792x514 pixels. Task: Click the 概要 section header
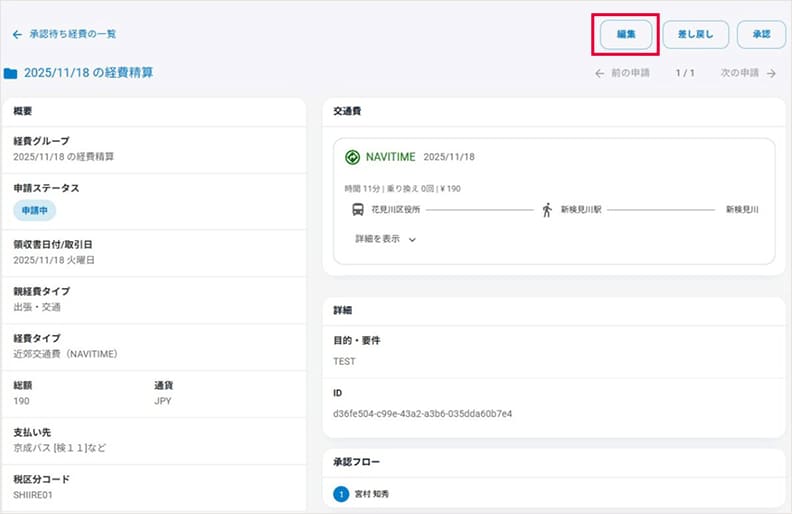point(23,111)
